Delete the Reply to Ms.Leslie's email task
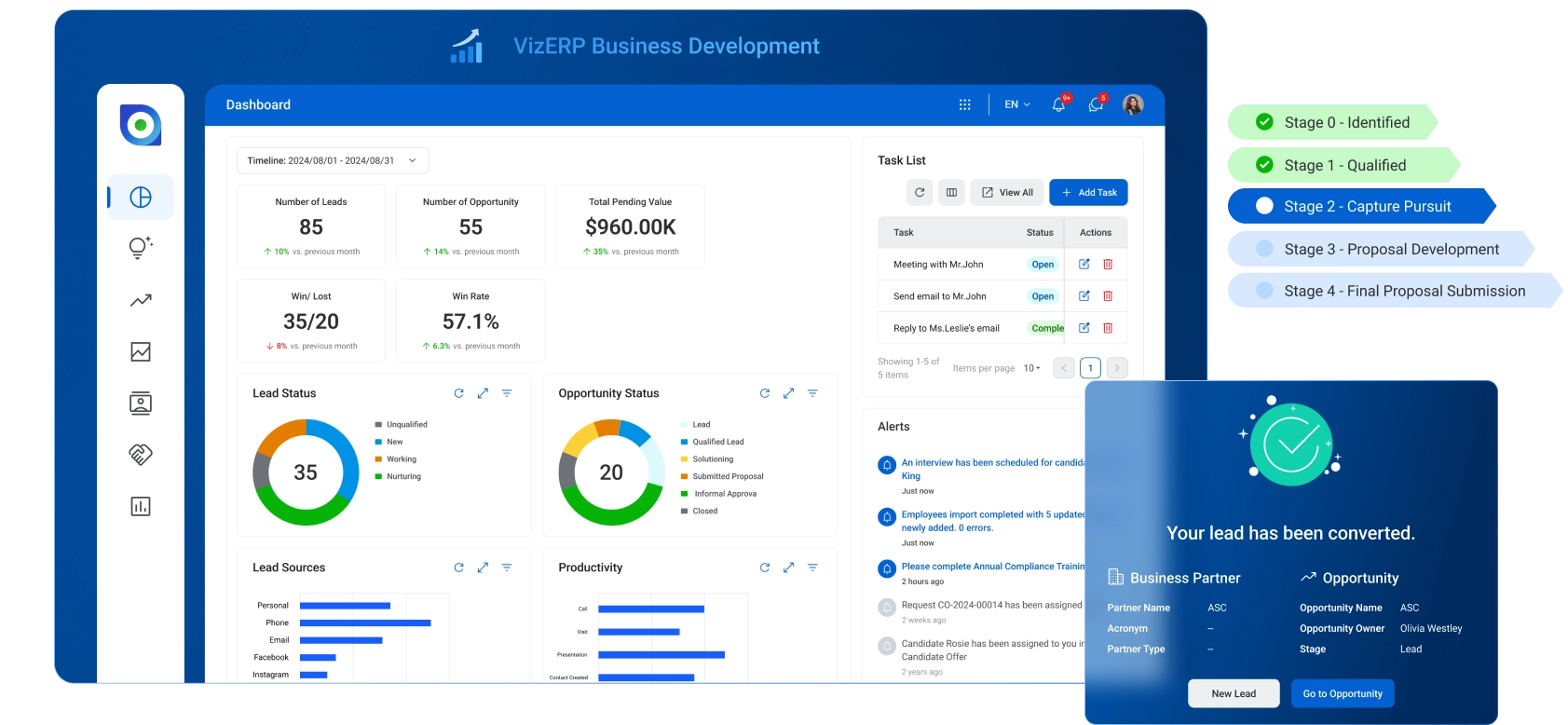Viewport: 1568px width, 725px height. [x=1108, y=328]
